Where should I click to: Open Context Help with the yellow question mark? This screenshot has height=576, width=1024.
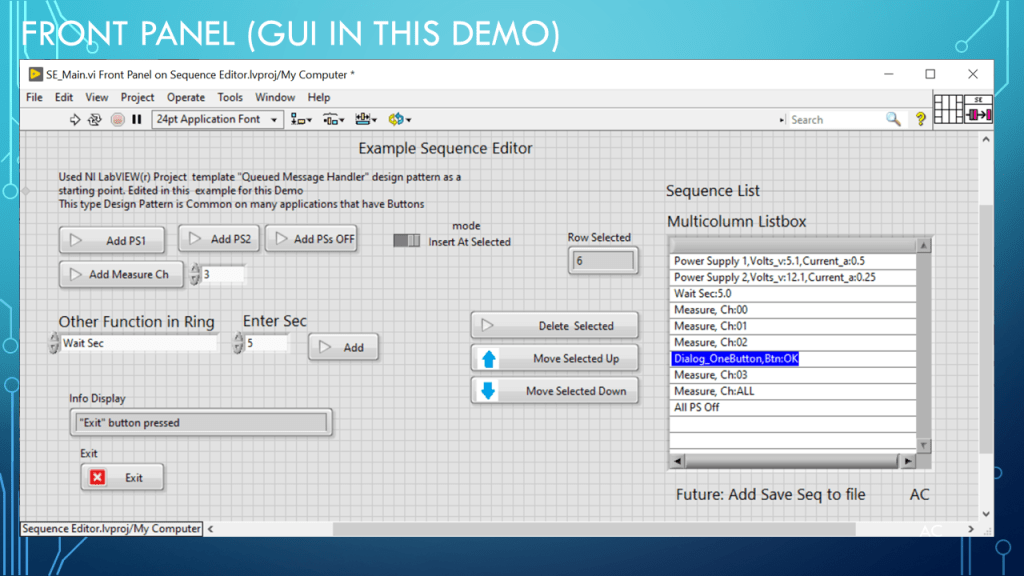pos(920,119)
